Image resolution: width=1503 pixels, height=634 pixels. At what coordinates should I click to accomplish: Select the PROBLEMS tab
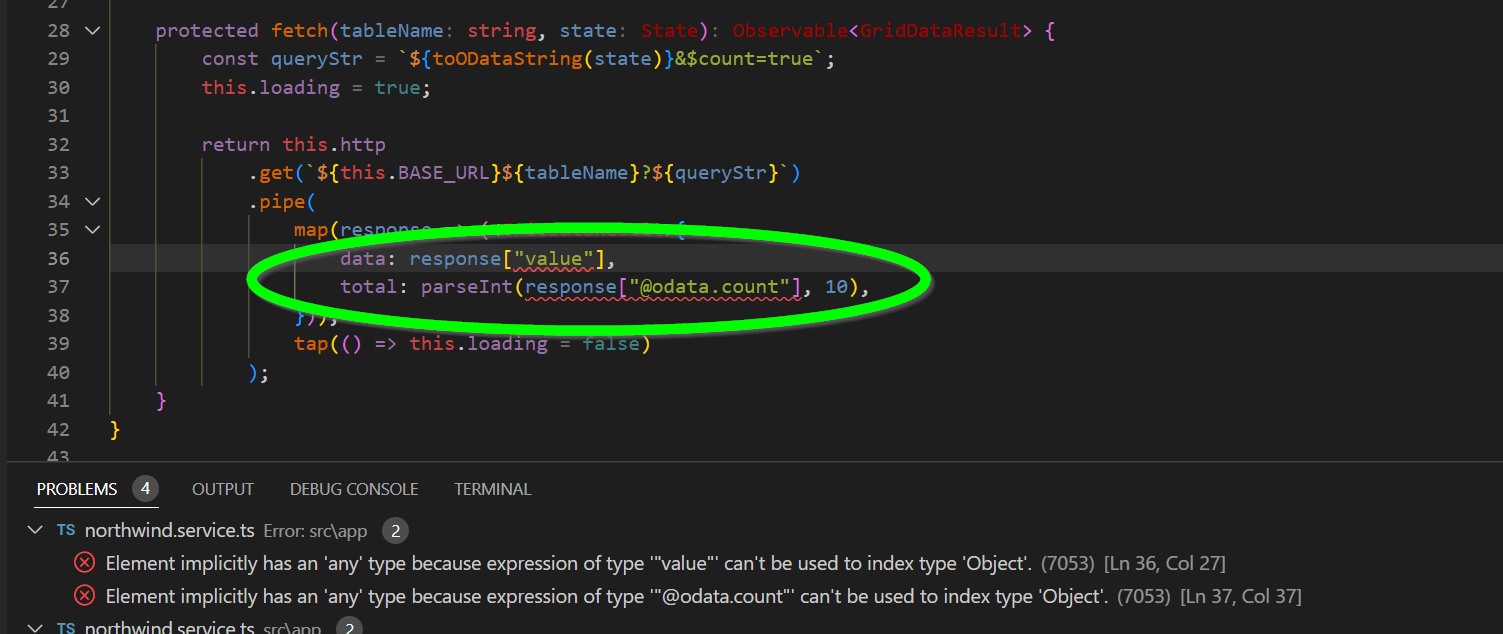click(x=77, y=489)
